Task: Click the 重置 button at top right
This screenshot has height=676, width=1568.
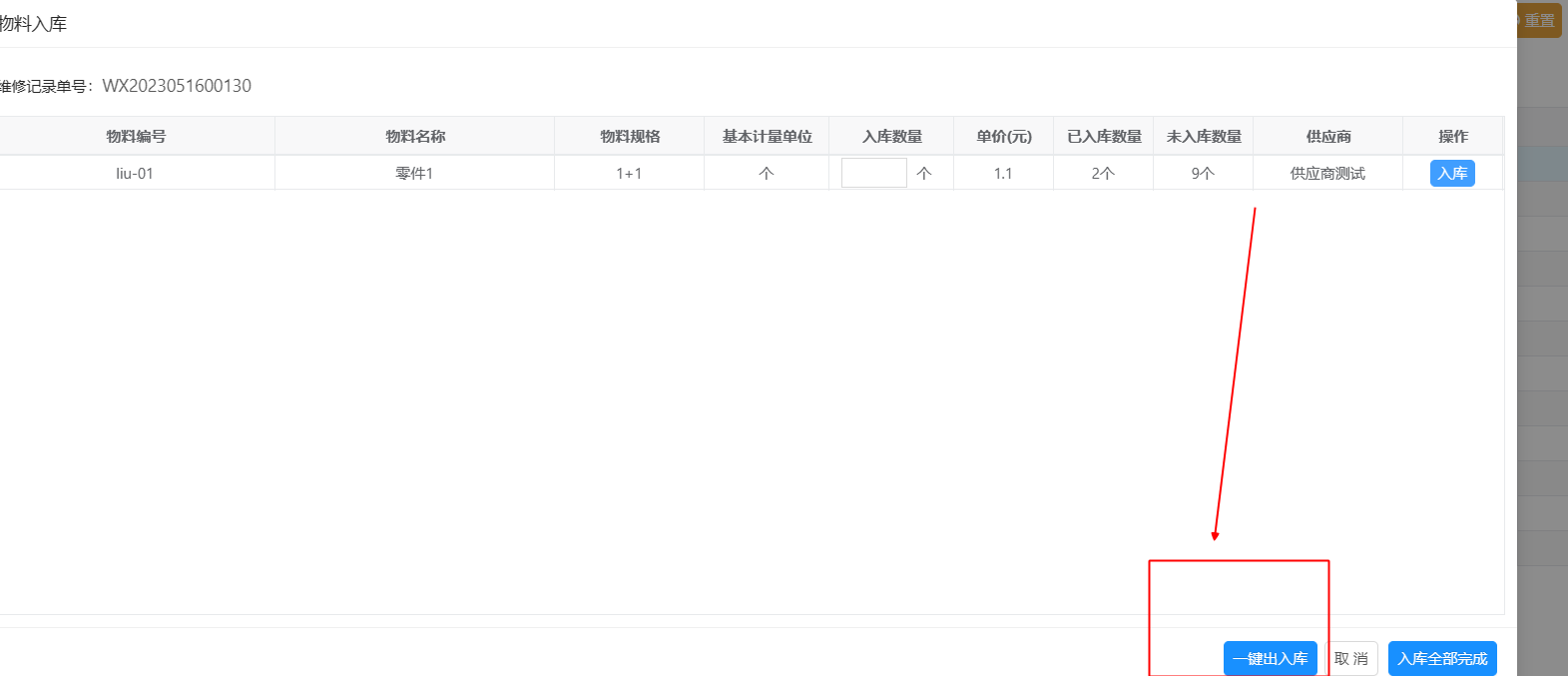Action: click(x=1538, y=21)
